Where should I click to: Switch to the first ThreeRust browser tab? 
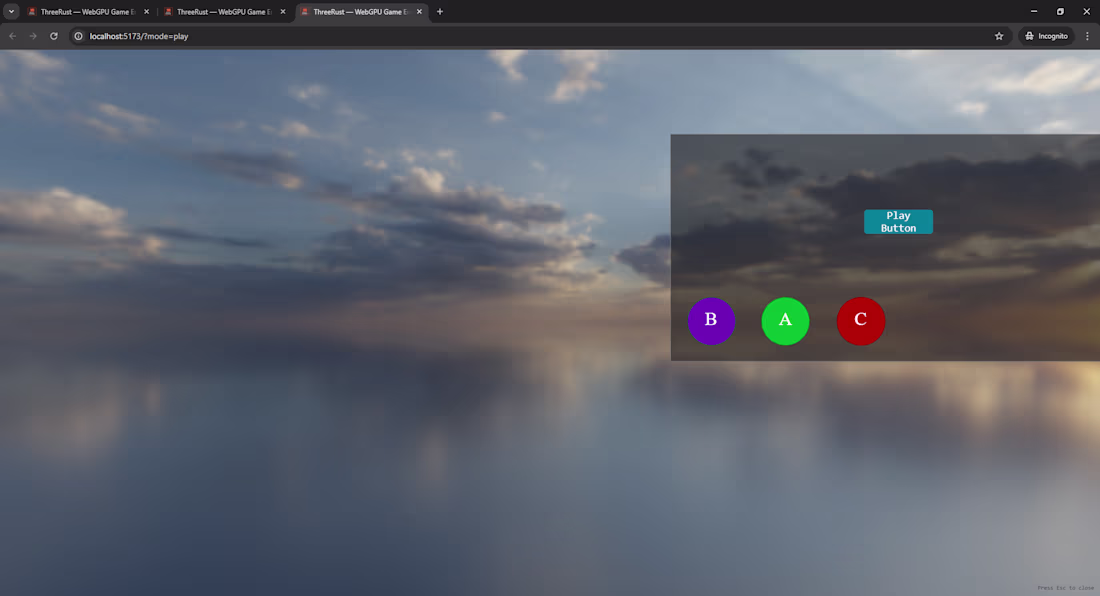(x=87, y=12)
